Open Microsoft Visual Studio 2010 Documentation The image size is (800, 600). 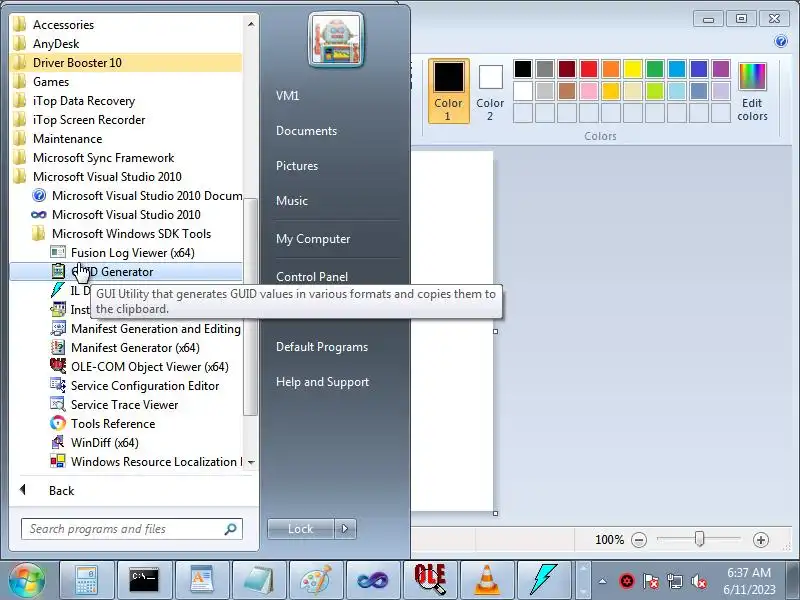click(x=137, y=195)
